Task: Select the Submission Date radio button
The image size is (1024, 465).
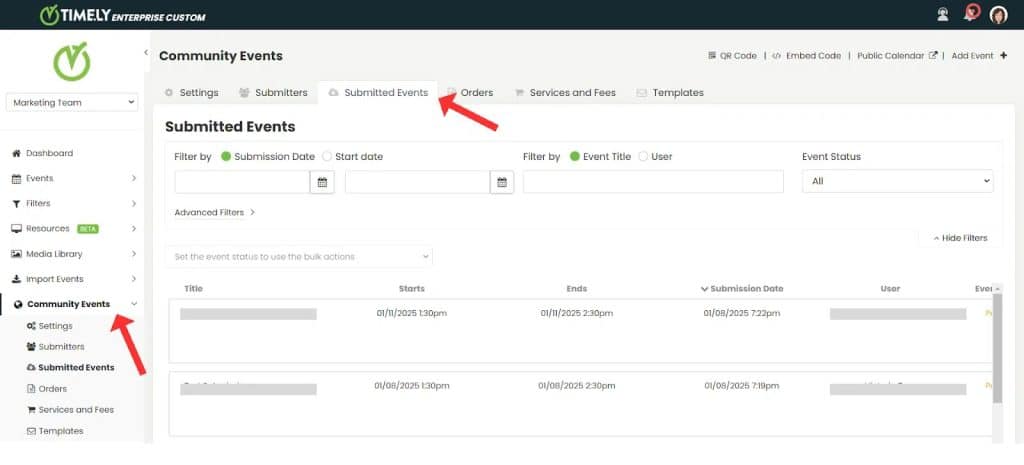Action: click(x=226, y=157)
